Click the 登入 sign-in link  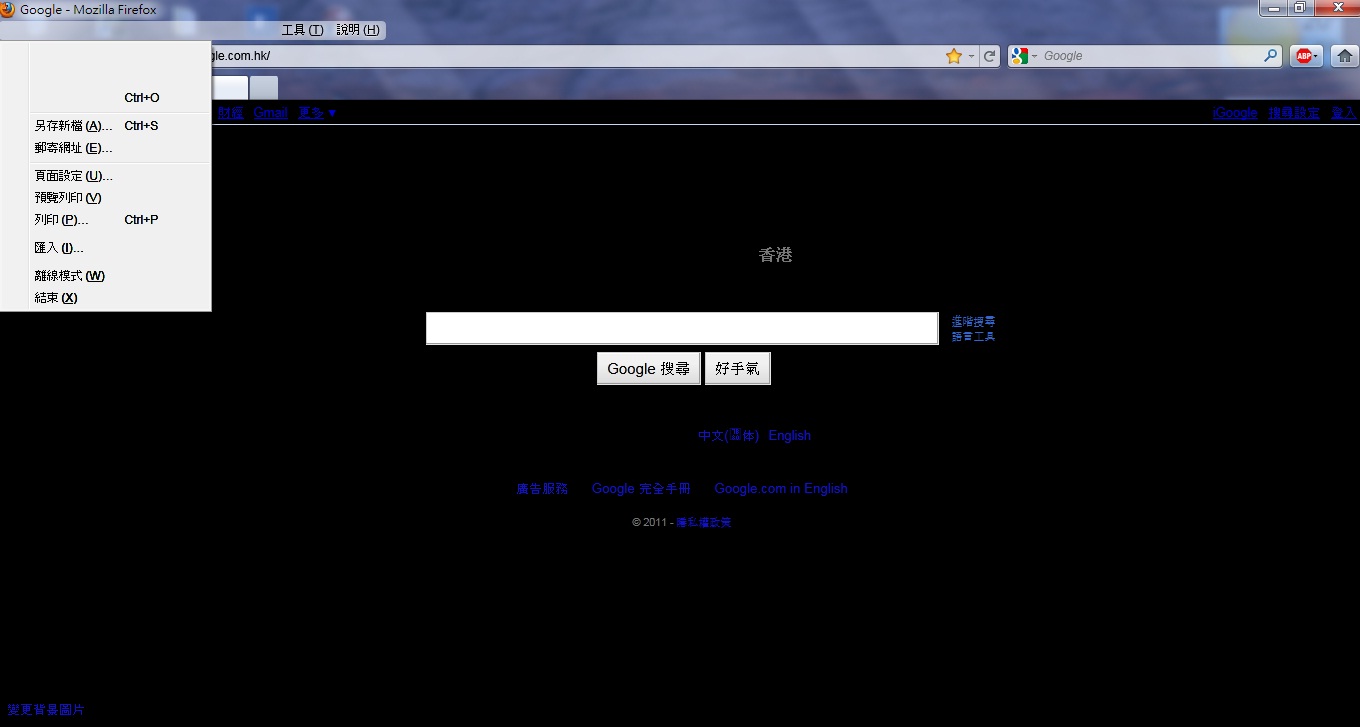point(1343,113)
